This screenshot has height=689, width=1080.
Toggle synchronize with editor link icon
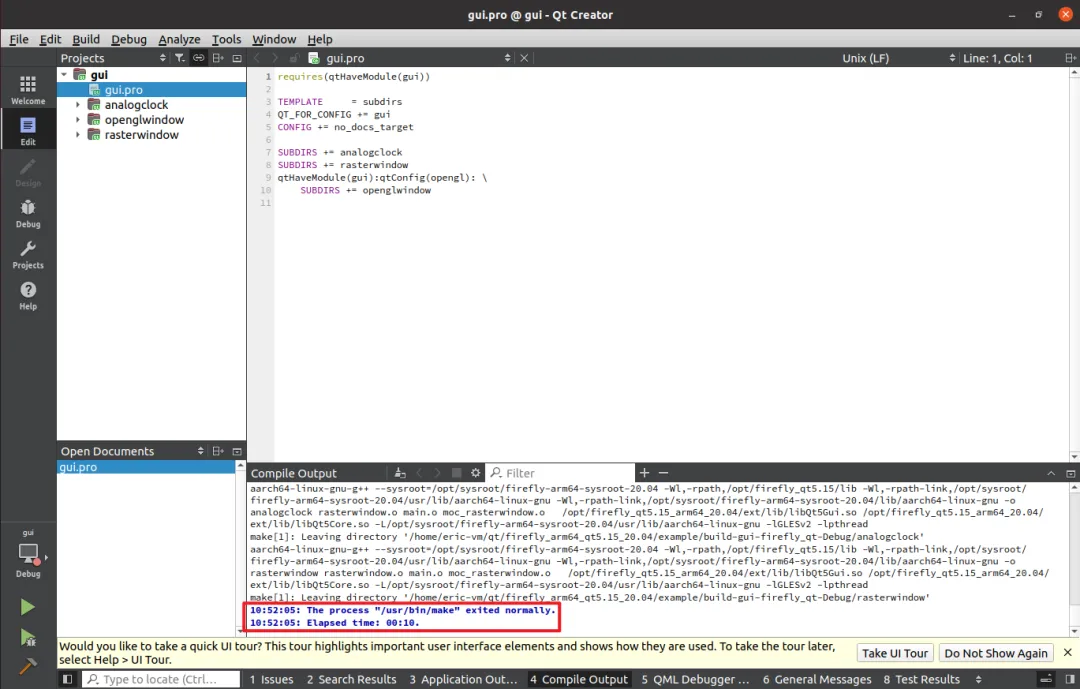click(198, 58)
